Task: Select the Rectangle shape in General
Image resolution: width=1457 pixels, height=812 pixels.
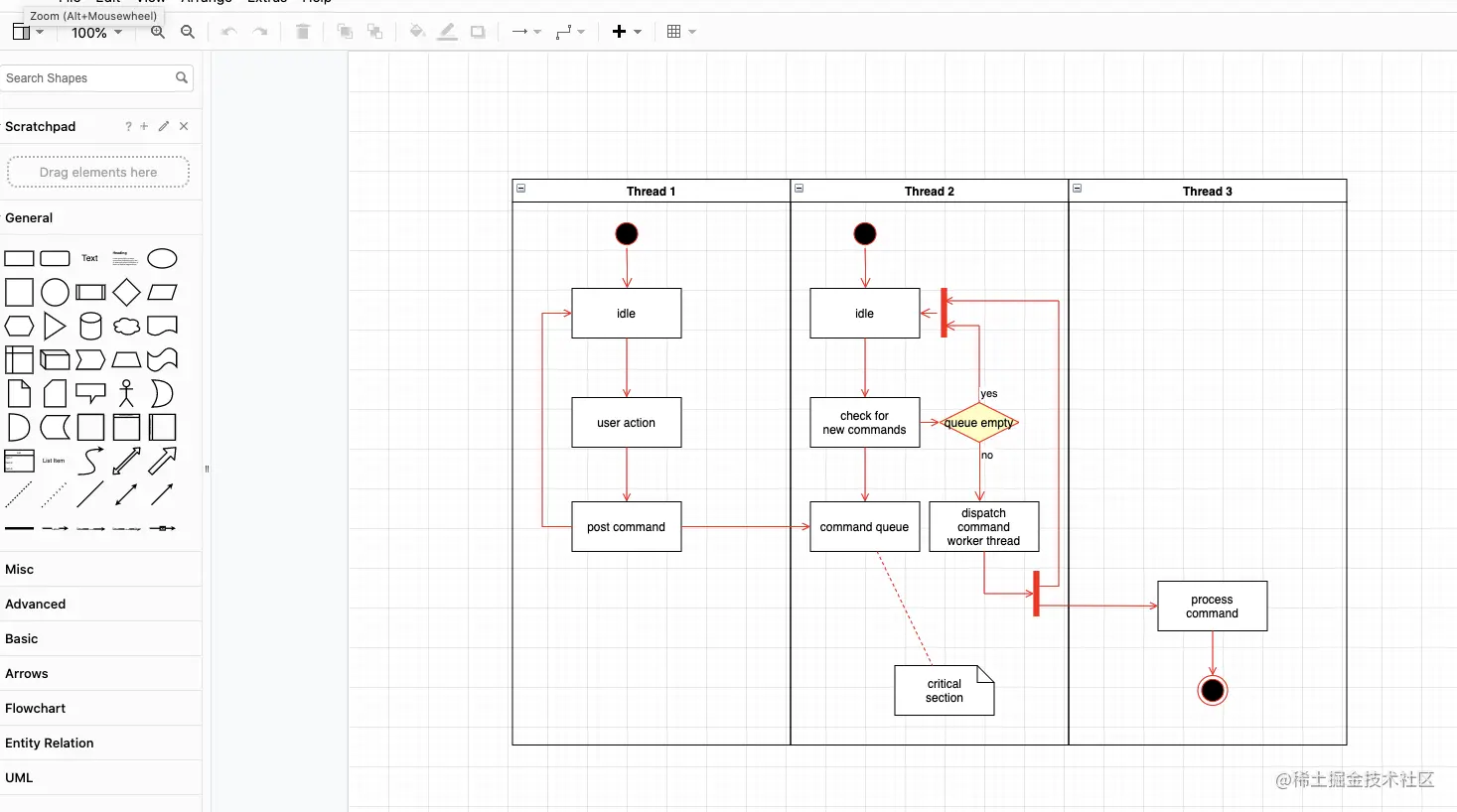Action: pos(19,259)
